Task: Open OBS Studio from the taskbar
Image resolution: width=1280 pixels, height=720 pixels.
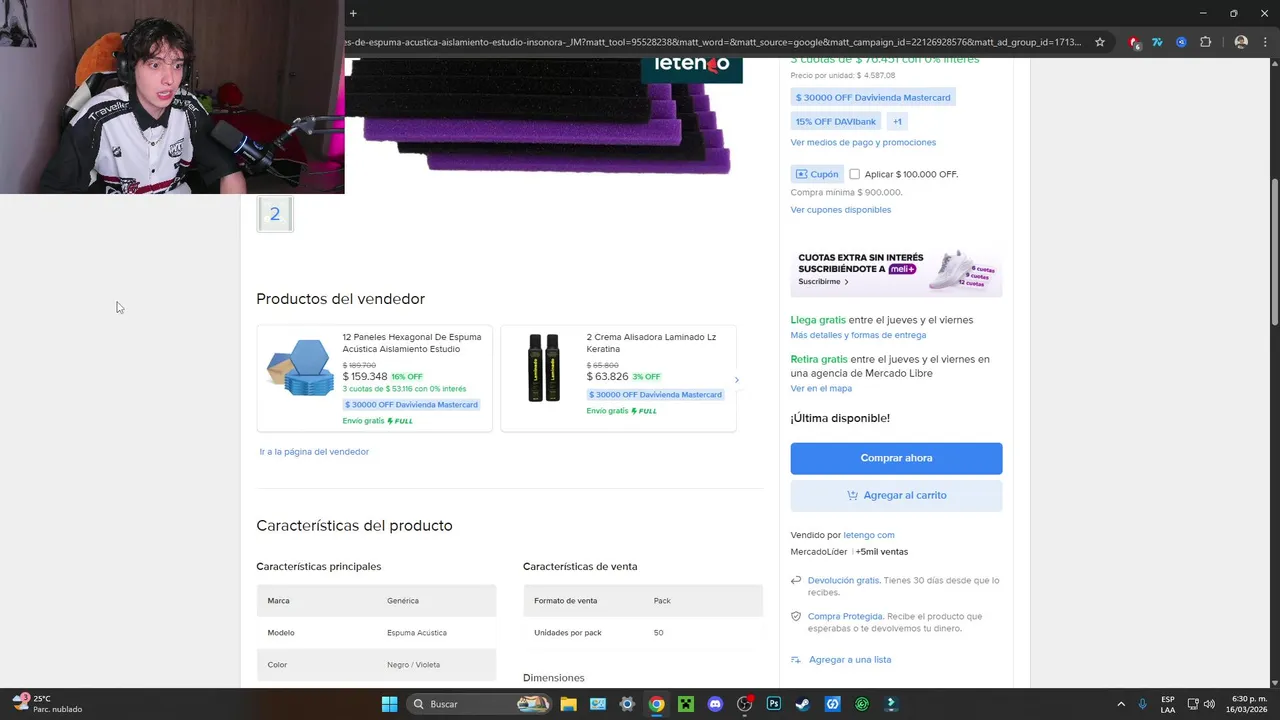Action: click(744, 704)
